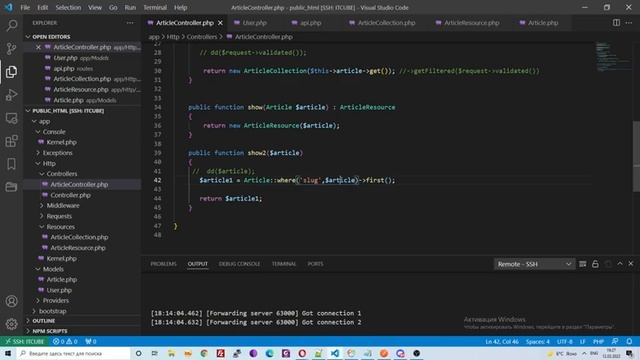Switch to the Ports panel tab

316,264
